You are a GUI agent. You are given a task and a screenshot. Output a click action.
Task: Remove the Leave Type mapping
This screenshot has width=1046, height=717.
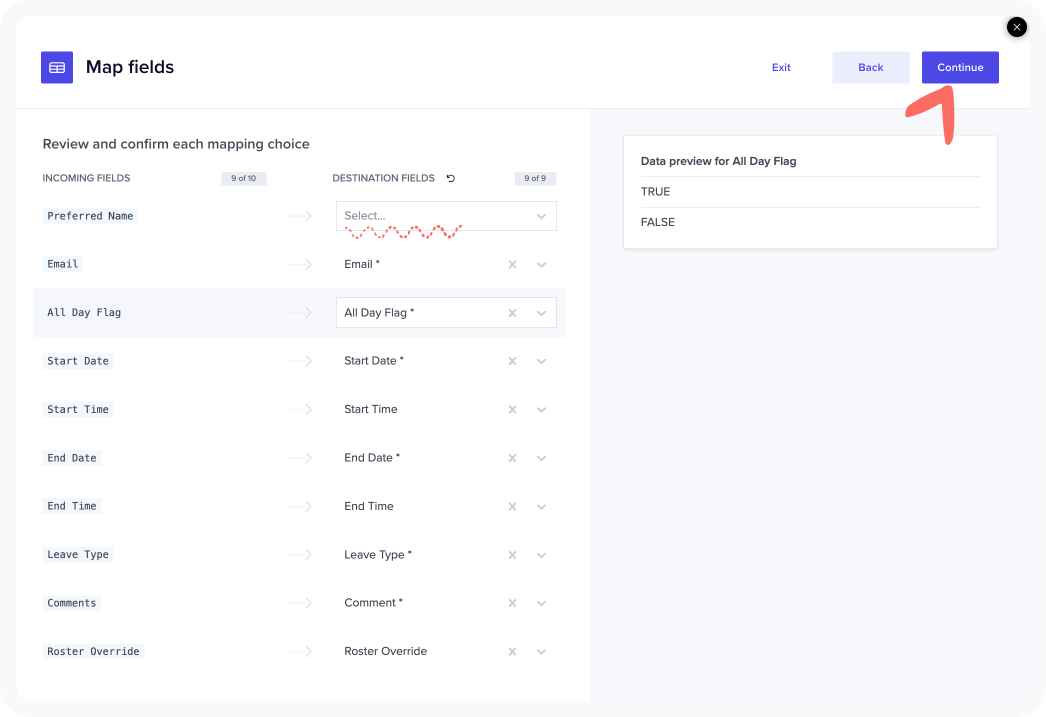point(512,555)
